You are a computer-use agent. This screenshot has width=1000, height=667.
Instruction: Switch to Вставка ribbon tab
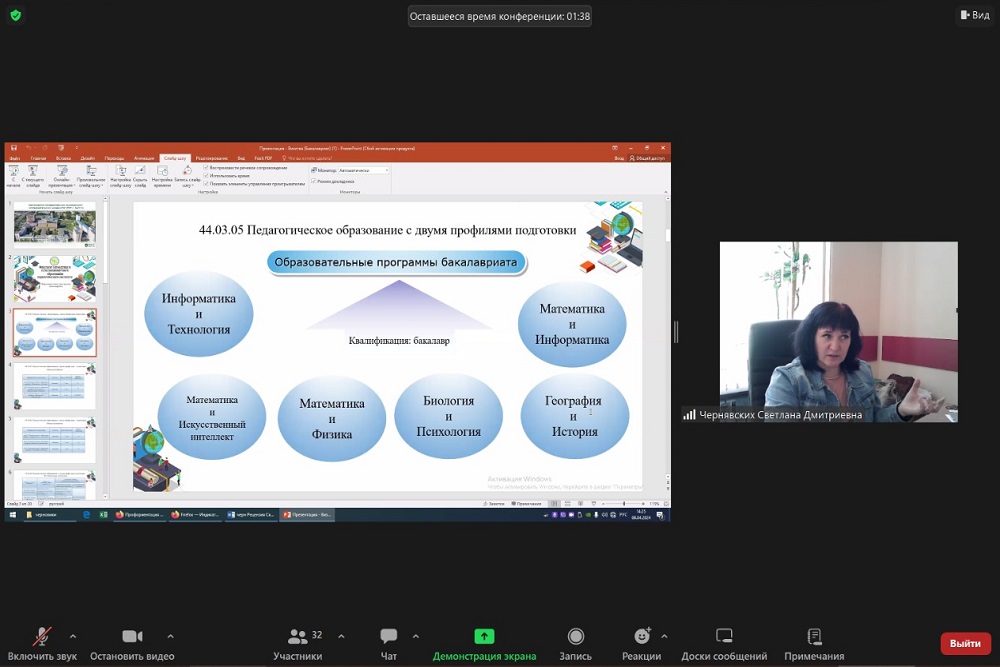click(64, 158)
